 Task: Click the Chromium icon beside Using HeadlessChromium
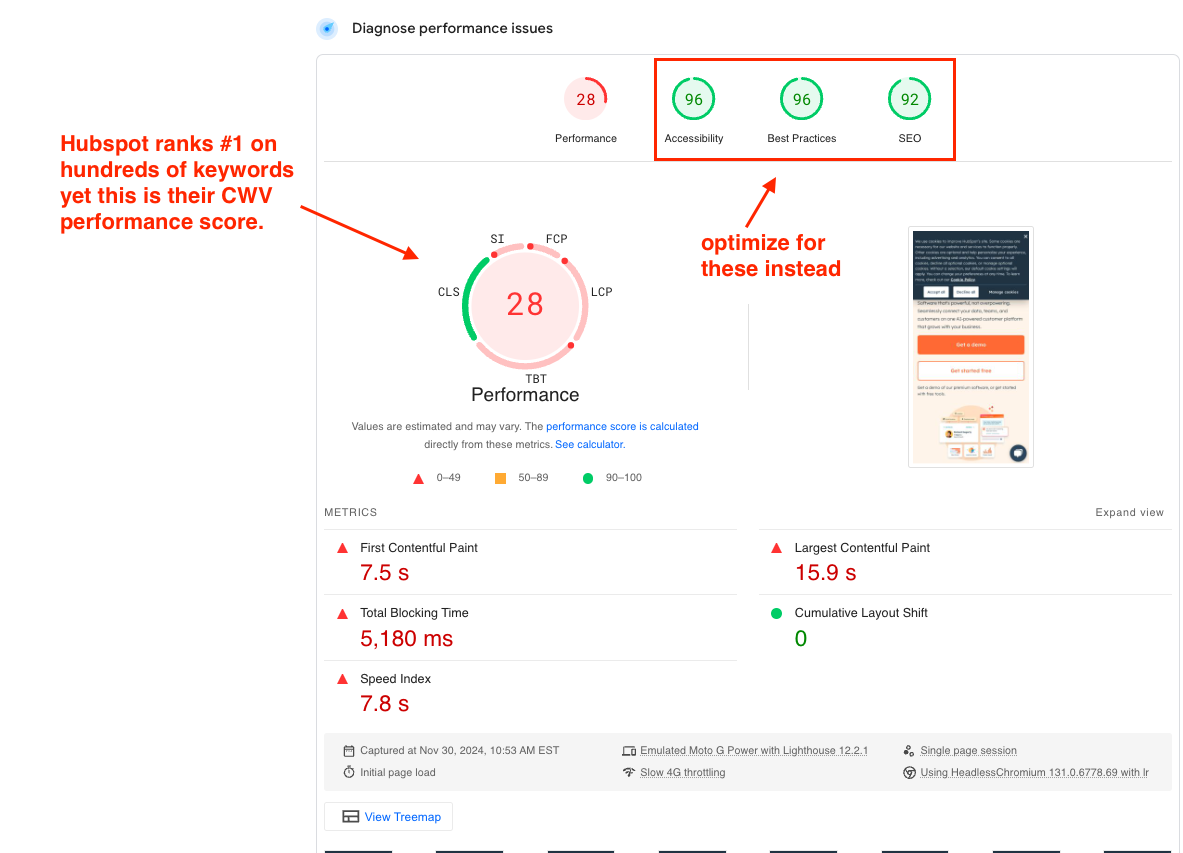pyautogui.click(x=909, y=772)
